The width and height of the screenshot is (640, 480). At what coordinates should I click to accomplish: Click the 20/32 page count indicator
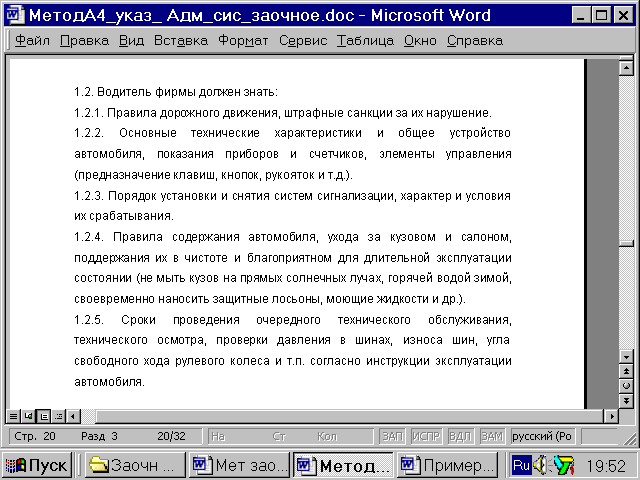[171, 436]
